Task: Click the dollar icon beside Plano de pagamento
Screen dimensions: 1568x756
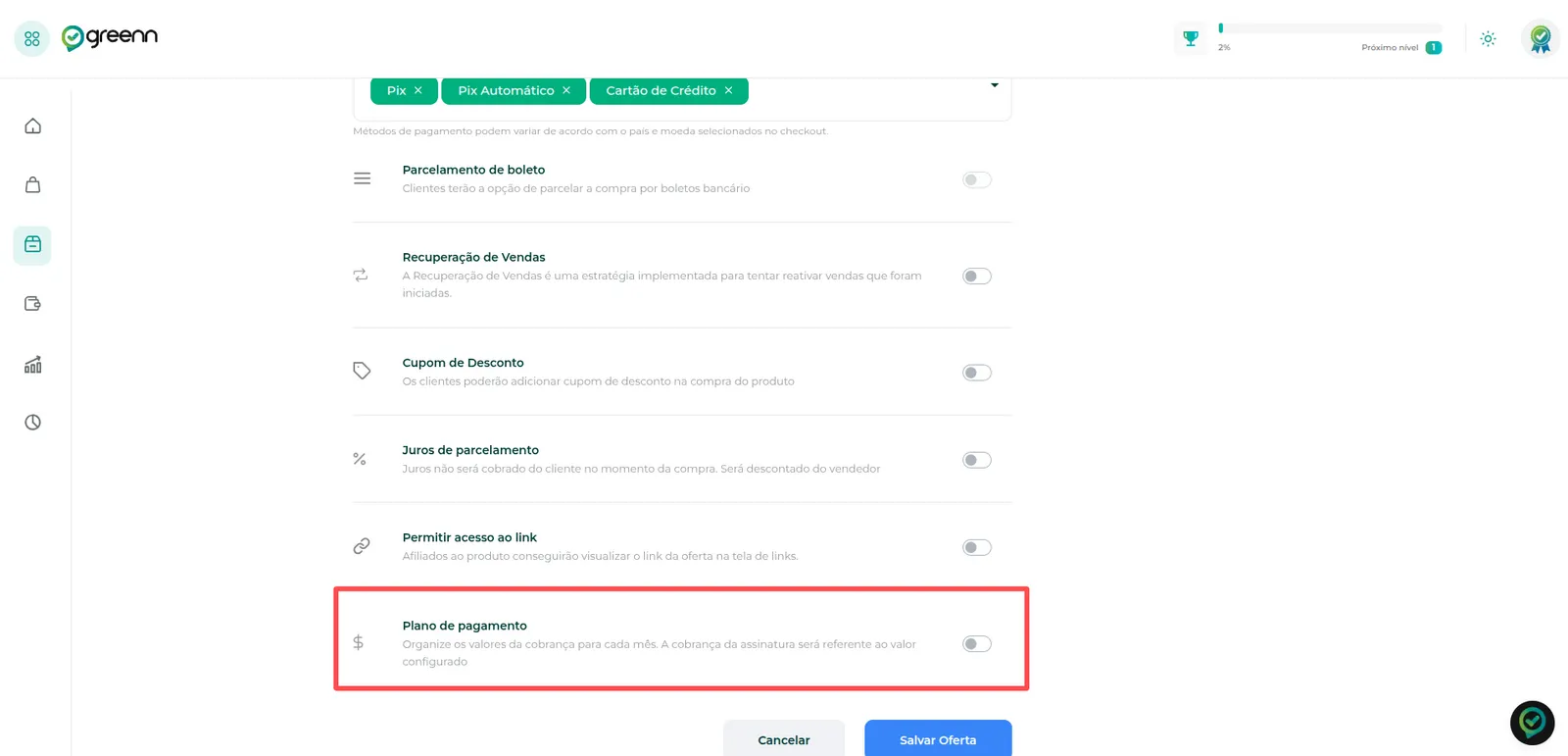Action: click(x=359, y=642)
